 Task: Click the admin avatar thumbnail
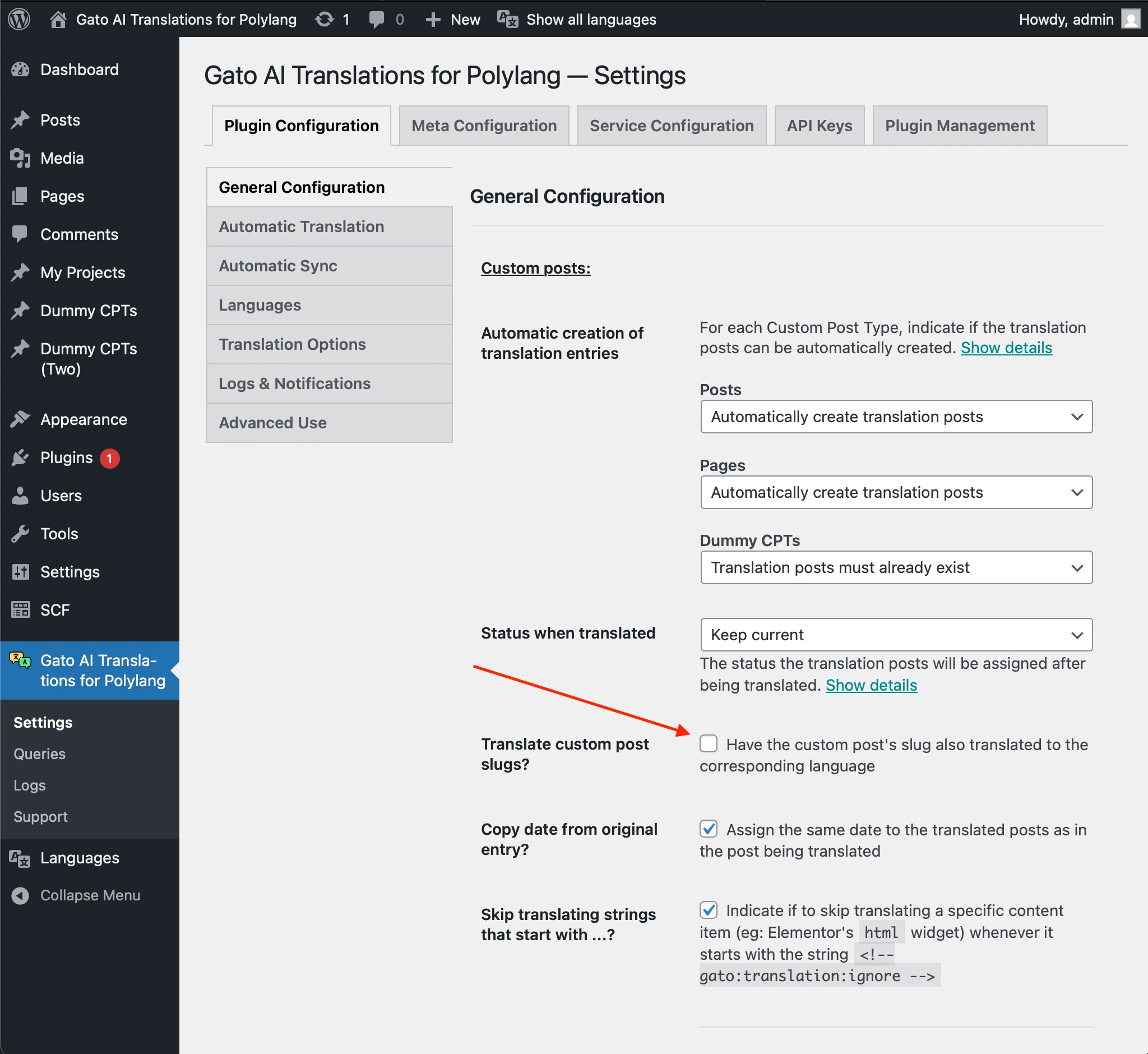[x=1131, y=19]
